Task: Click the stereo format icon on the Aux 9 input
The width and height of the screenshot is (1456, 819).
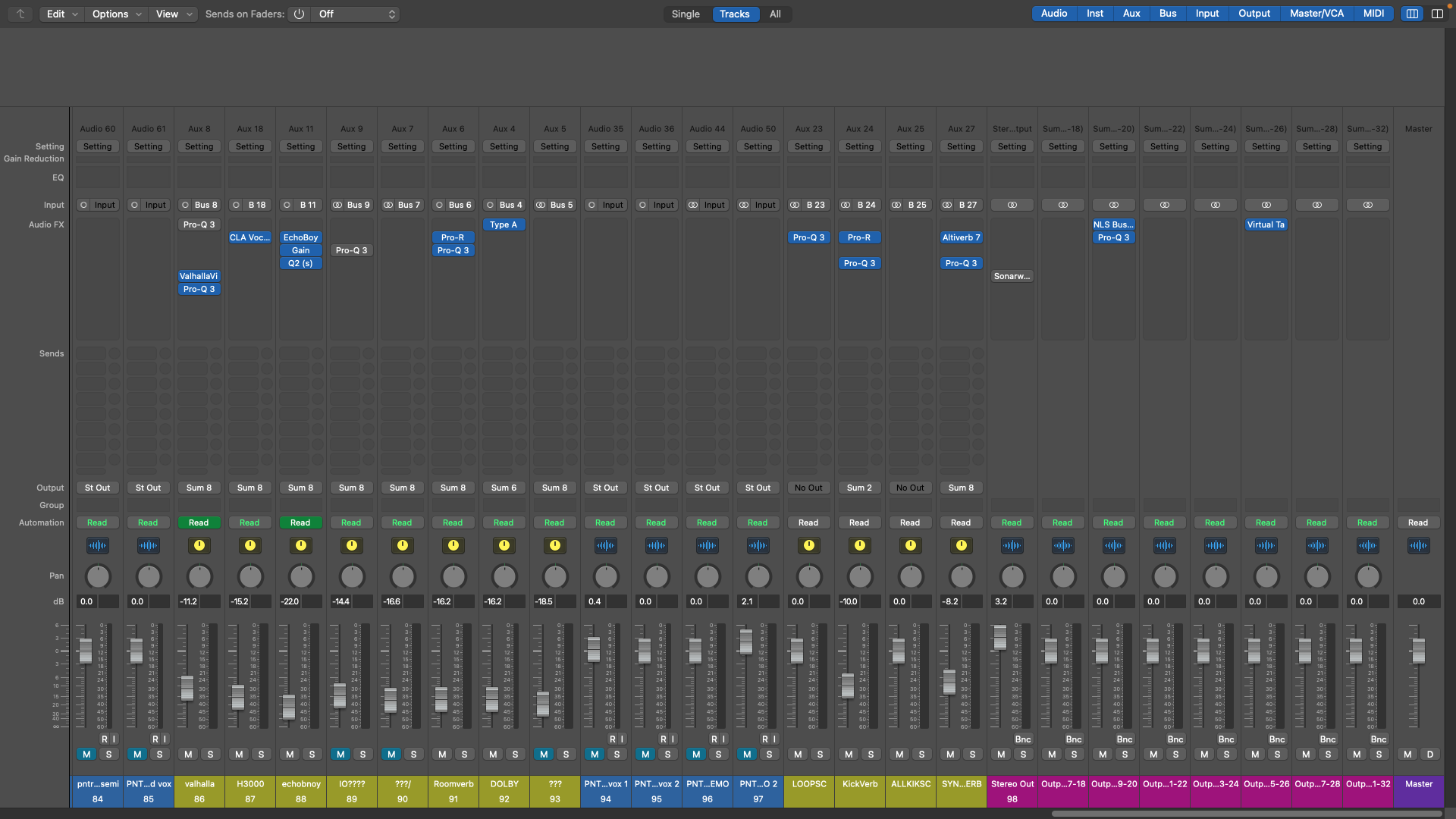Action: coord(337,205)
